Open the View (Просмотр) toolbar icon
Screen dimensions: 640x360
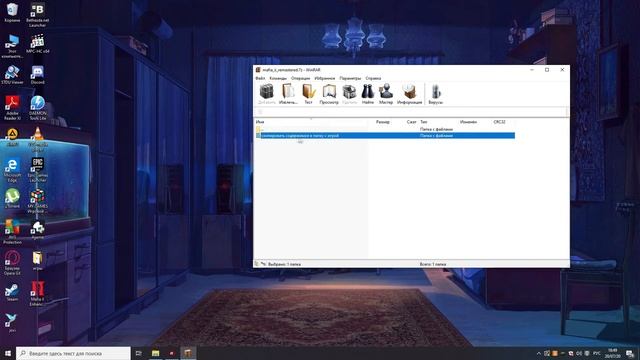click(329, 94)
